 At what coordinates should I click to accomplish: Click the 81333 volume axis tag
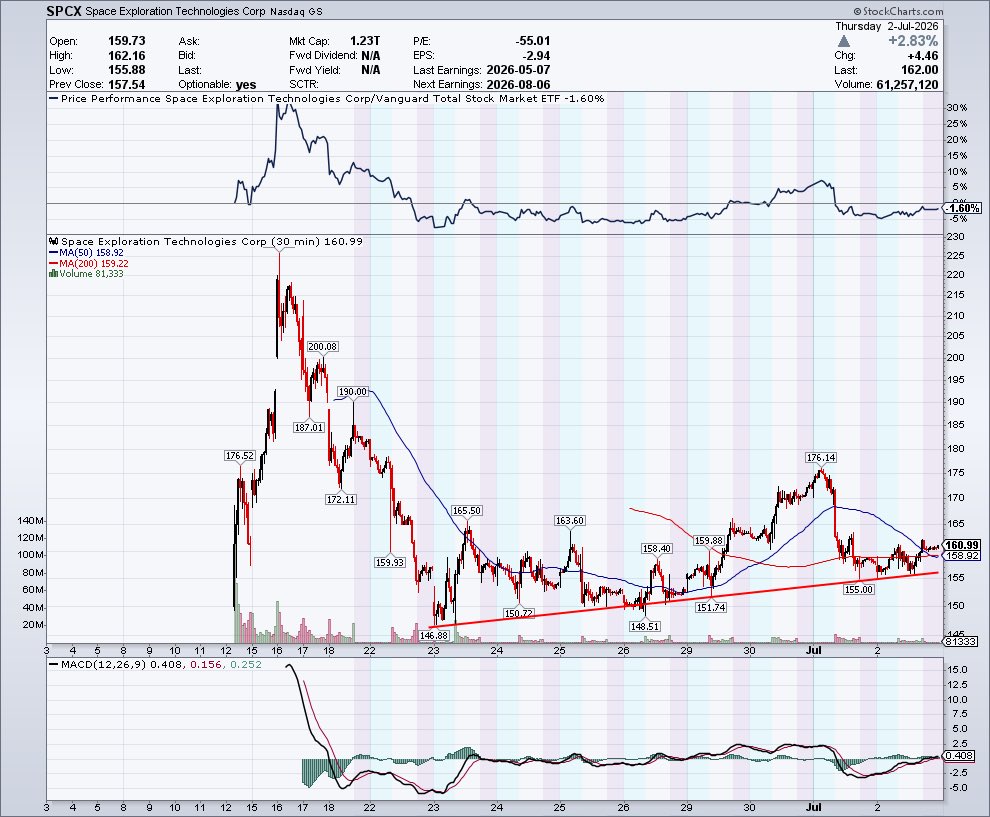tap(962, 641)
